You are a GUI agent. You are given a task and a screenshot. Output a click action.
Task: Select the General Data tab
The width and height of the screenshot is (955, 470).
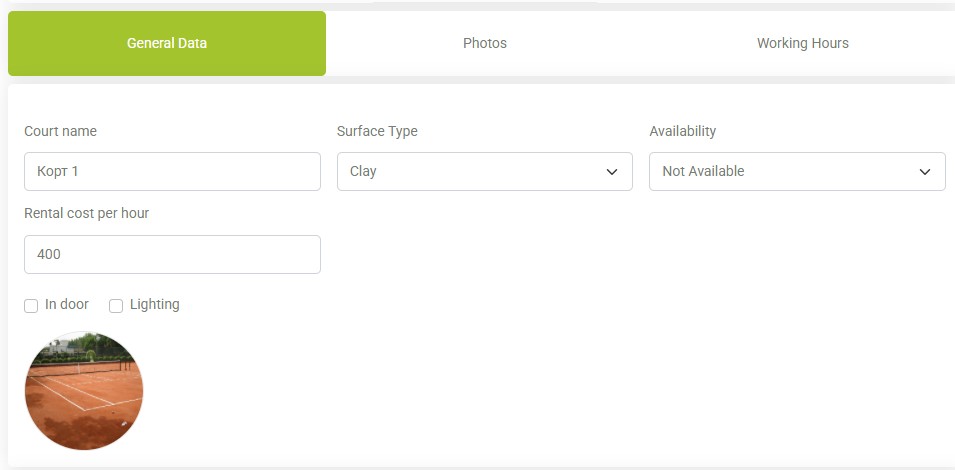point(167,43)
